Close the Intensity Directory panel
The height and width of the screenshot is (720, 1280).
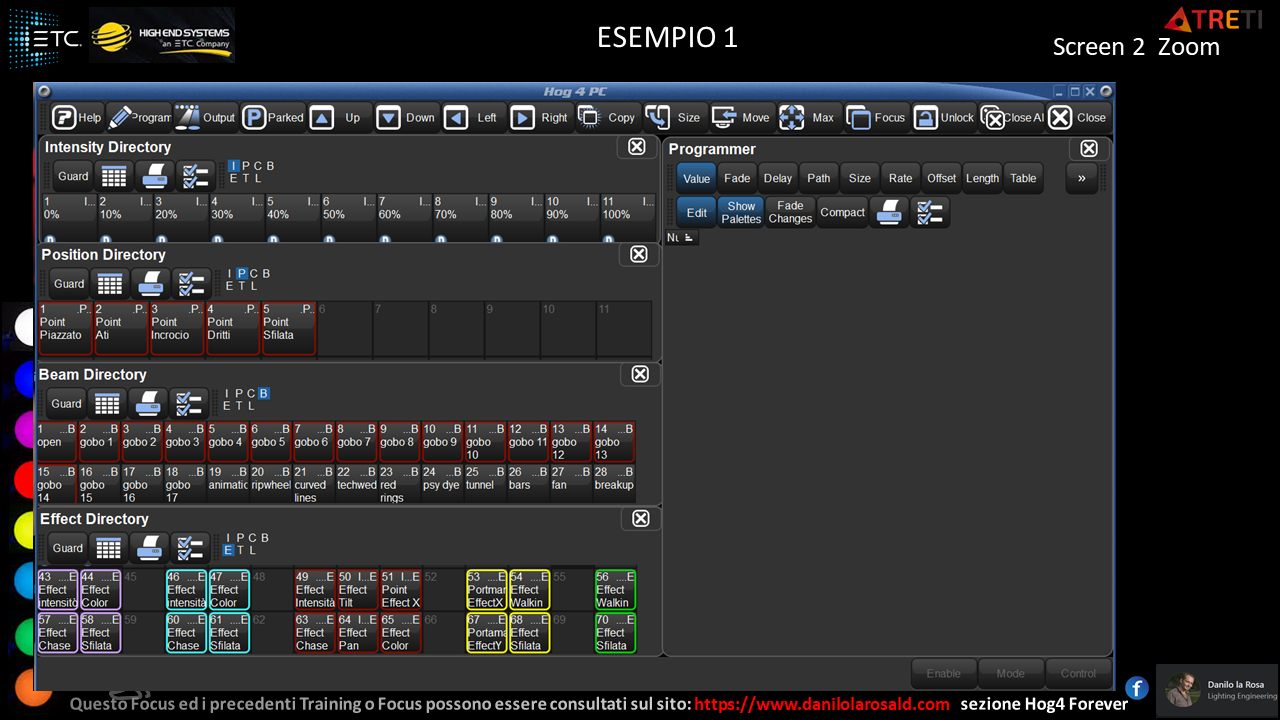click(636, 147)
